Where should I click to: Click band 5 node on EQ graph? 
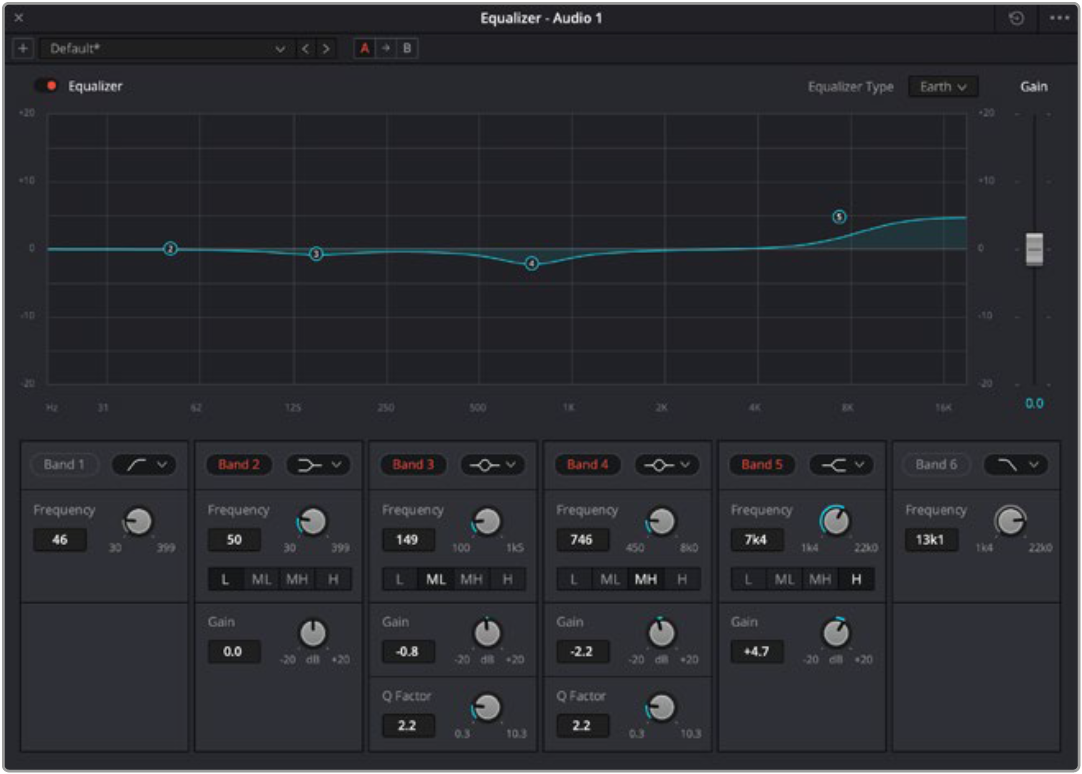[839, 217]
